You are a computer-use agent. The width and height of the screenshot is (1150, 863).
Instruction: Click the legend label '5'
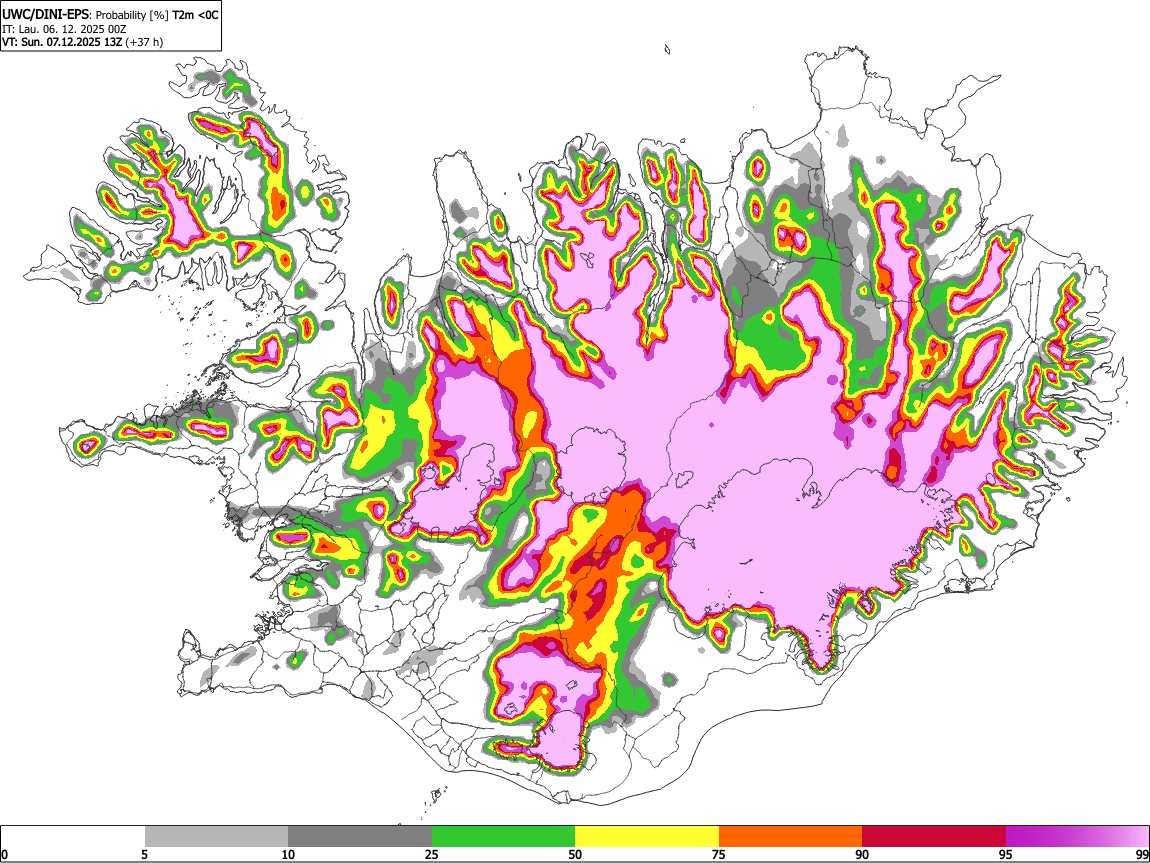coord(144,854)
